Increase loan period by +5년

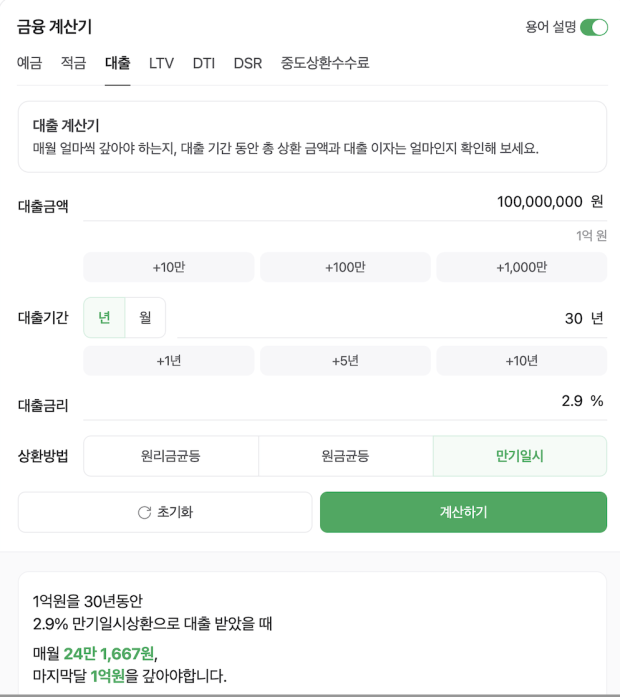345,361
